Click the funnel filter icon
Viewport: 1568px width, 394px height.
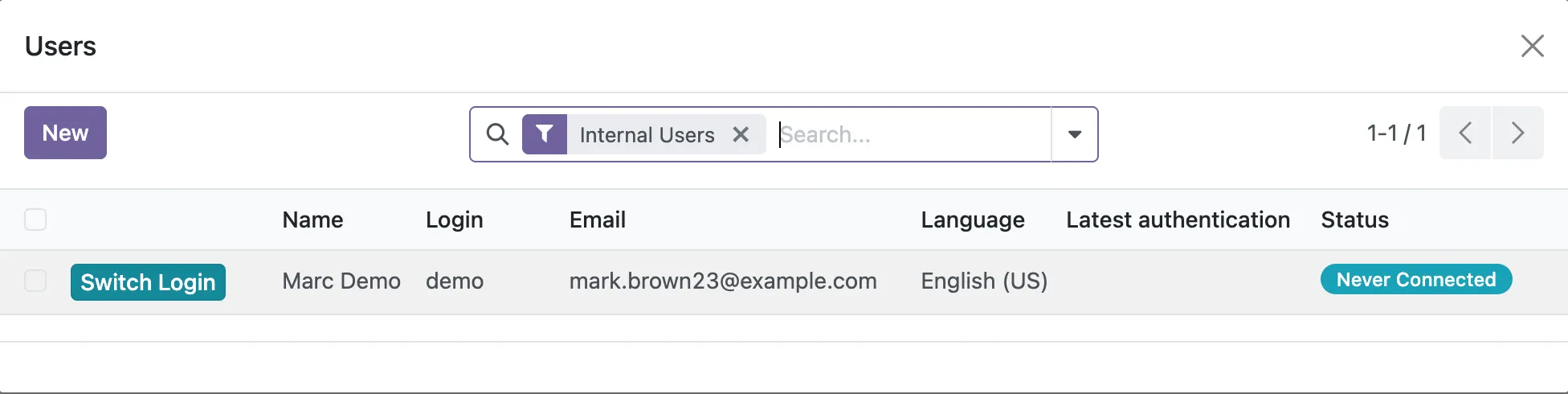(x=545, y=134)
